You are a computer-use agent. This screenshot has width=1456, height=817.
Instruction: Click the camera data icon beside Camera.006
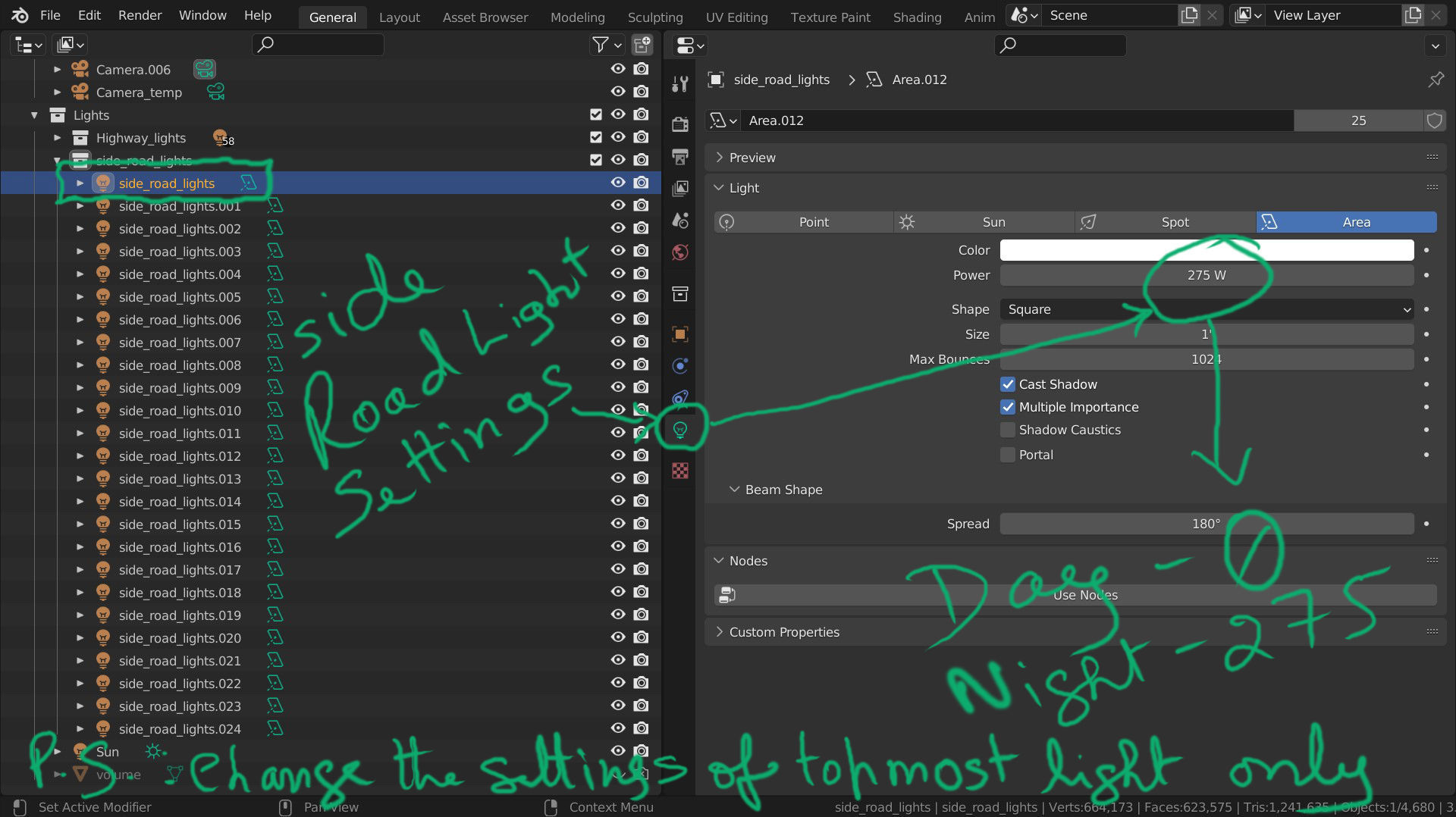[204, 70]
